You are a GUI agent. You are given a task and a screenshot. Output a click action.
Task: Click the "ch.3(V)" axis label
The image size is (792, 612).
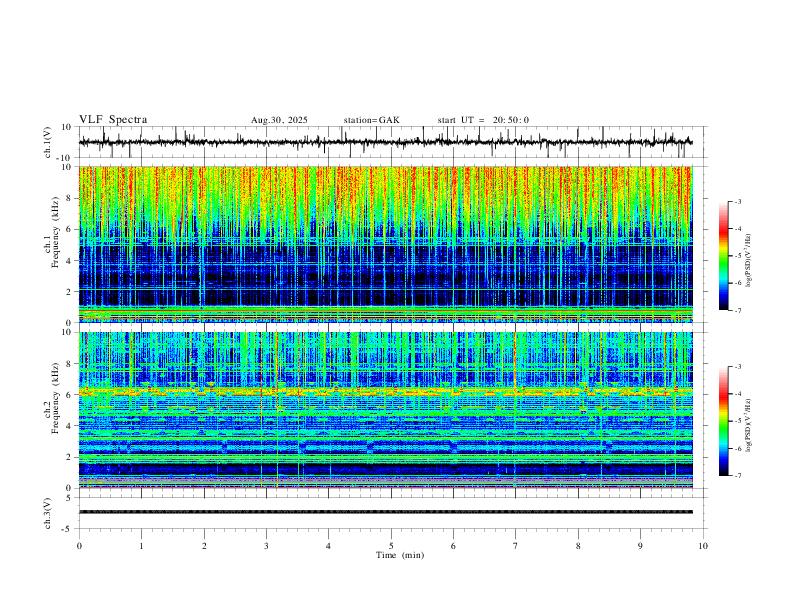[x=48, y=514]
